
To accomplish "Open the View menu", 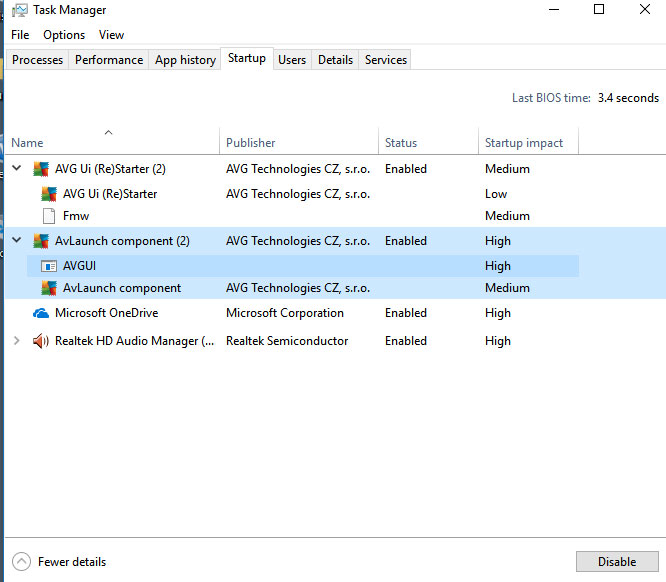I will tap(111, 35).
